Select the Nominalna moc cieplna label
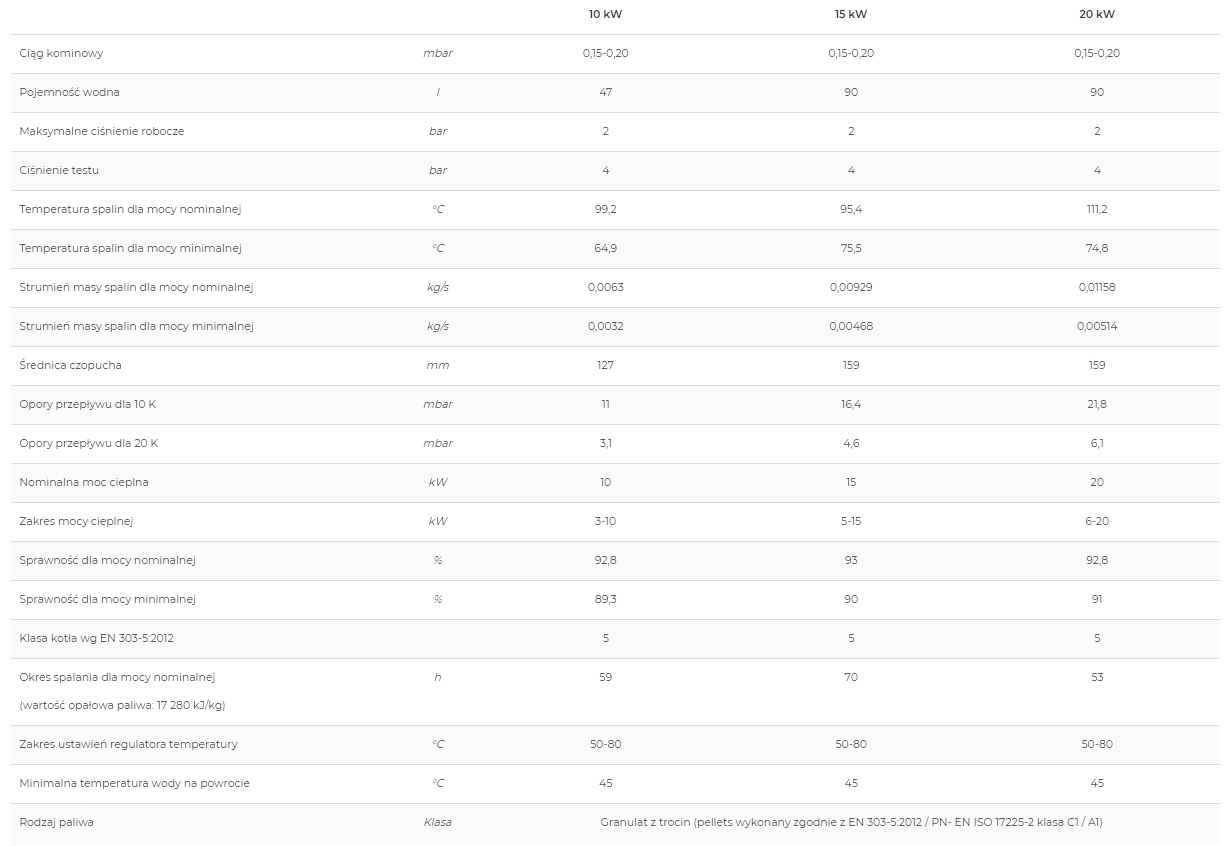 click(83, 482)
